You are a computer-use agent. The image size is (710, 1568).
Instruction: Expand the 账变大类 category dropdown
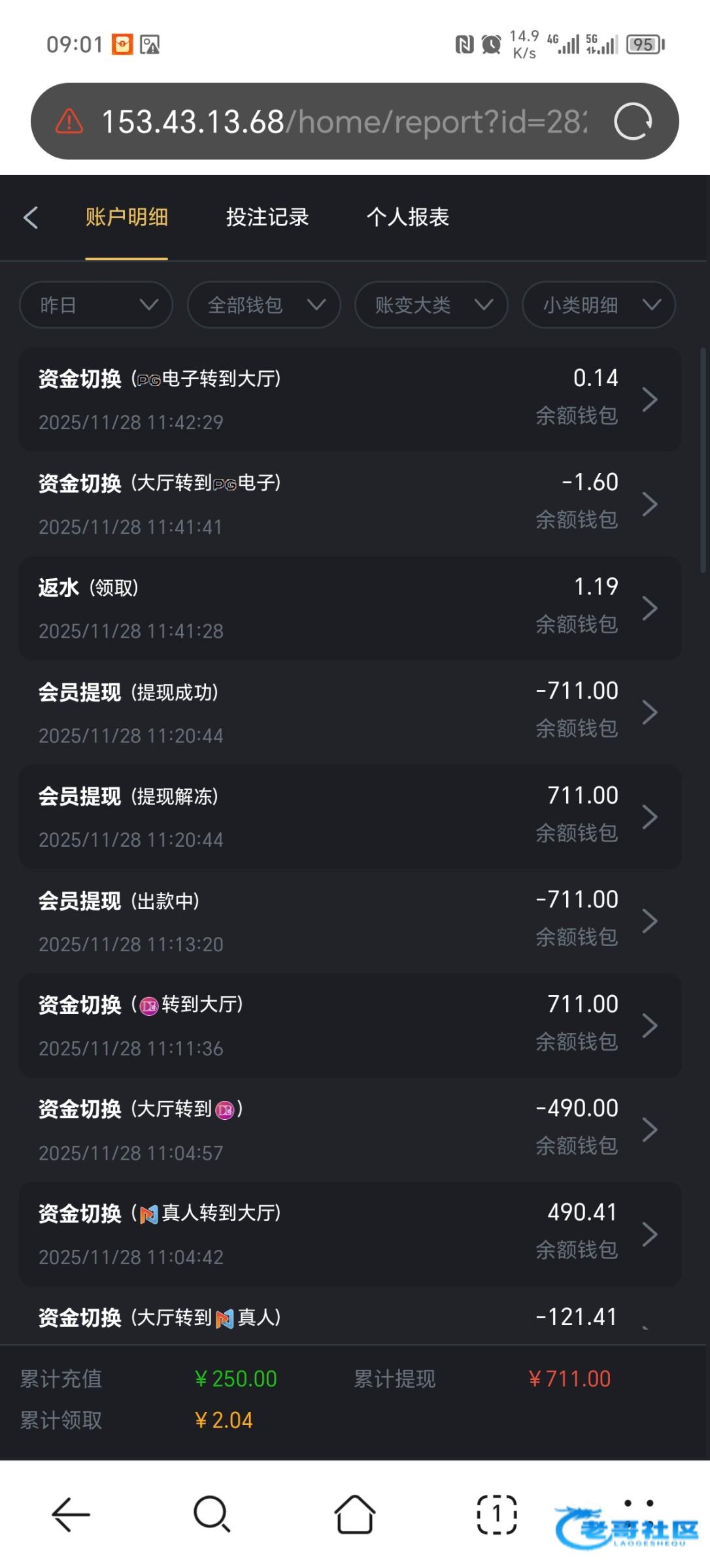pyautogui.click(x=431, y=304)
